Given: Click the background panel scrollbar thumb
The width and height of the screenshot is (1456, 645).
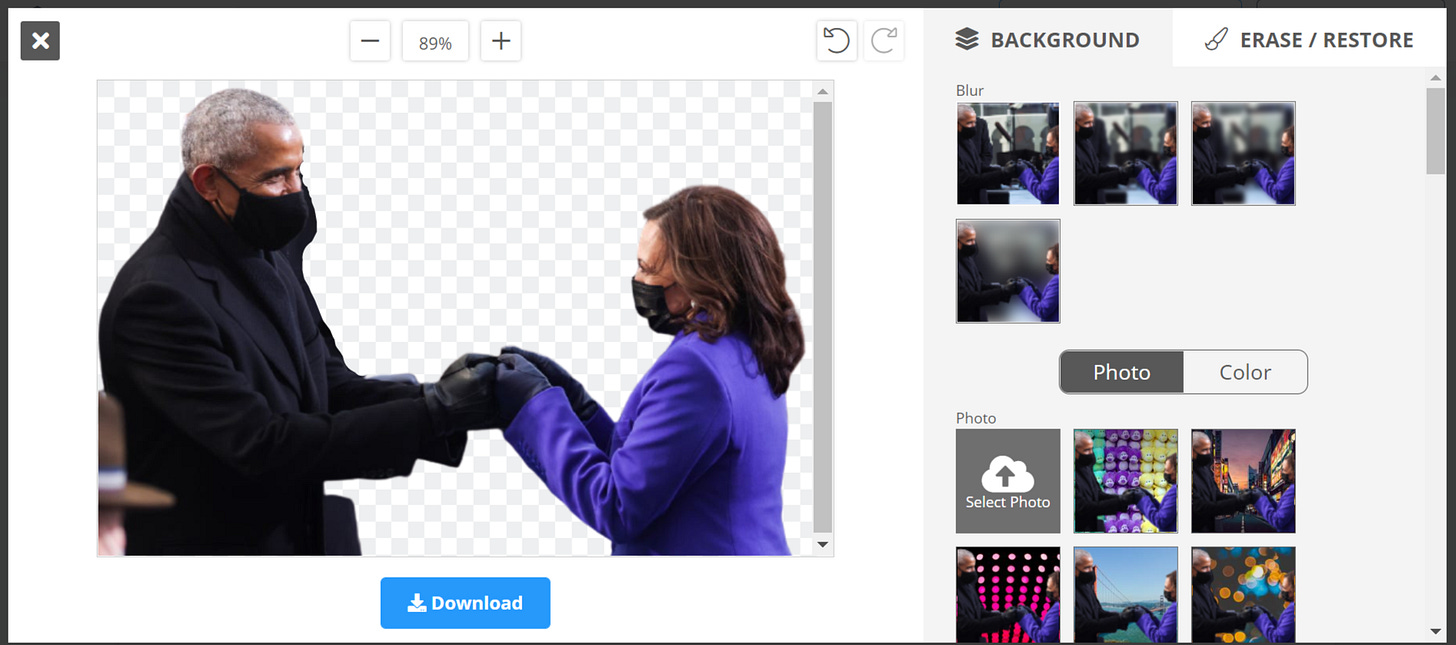Looking at the screenshot, I should click(x=1435, y=130).
